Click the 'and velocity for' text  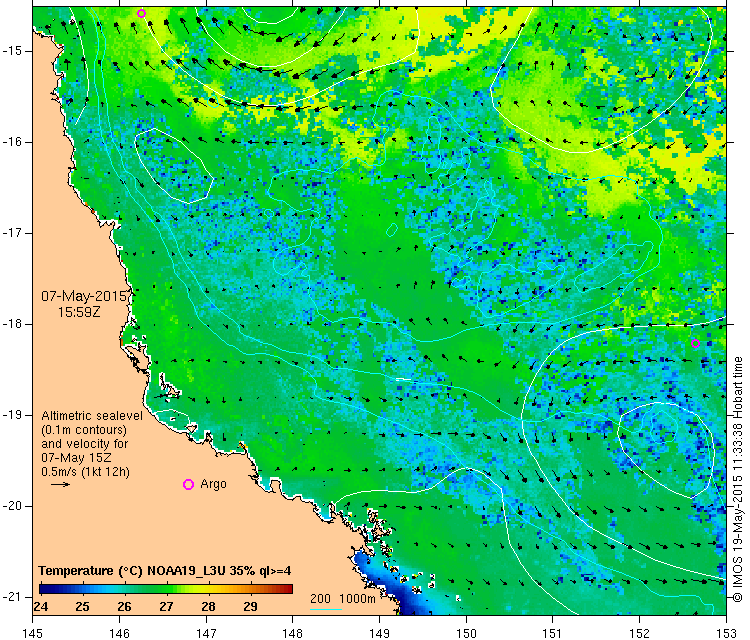pos(85,443)
